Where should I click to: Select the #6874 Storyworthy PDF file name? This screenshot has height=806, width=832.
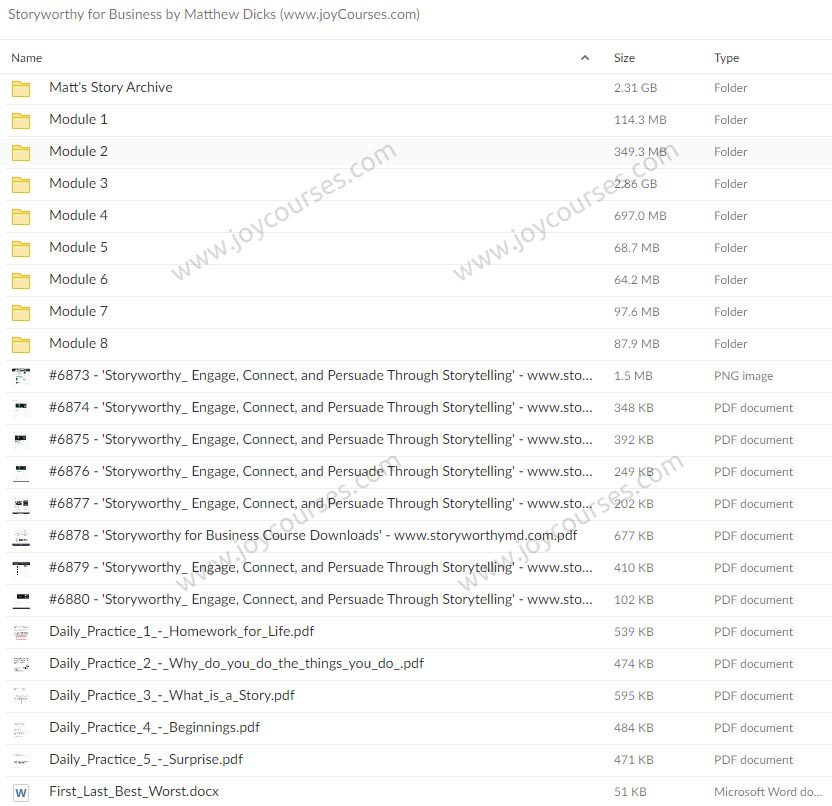[320, 407]
